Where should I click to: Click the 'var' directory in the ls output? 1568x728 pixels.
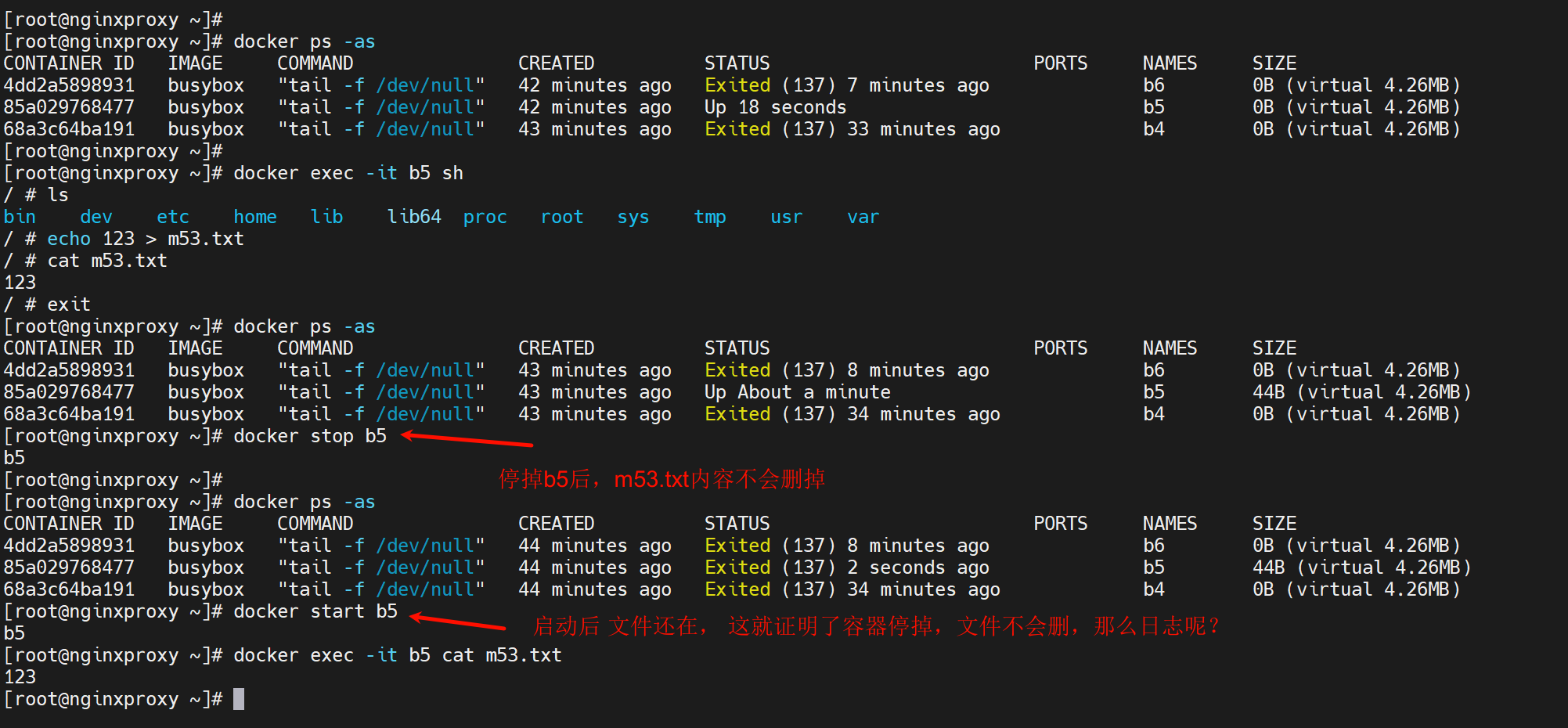pos(863,217)
